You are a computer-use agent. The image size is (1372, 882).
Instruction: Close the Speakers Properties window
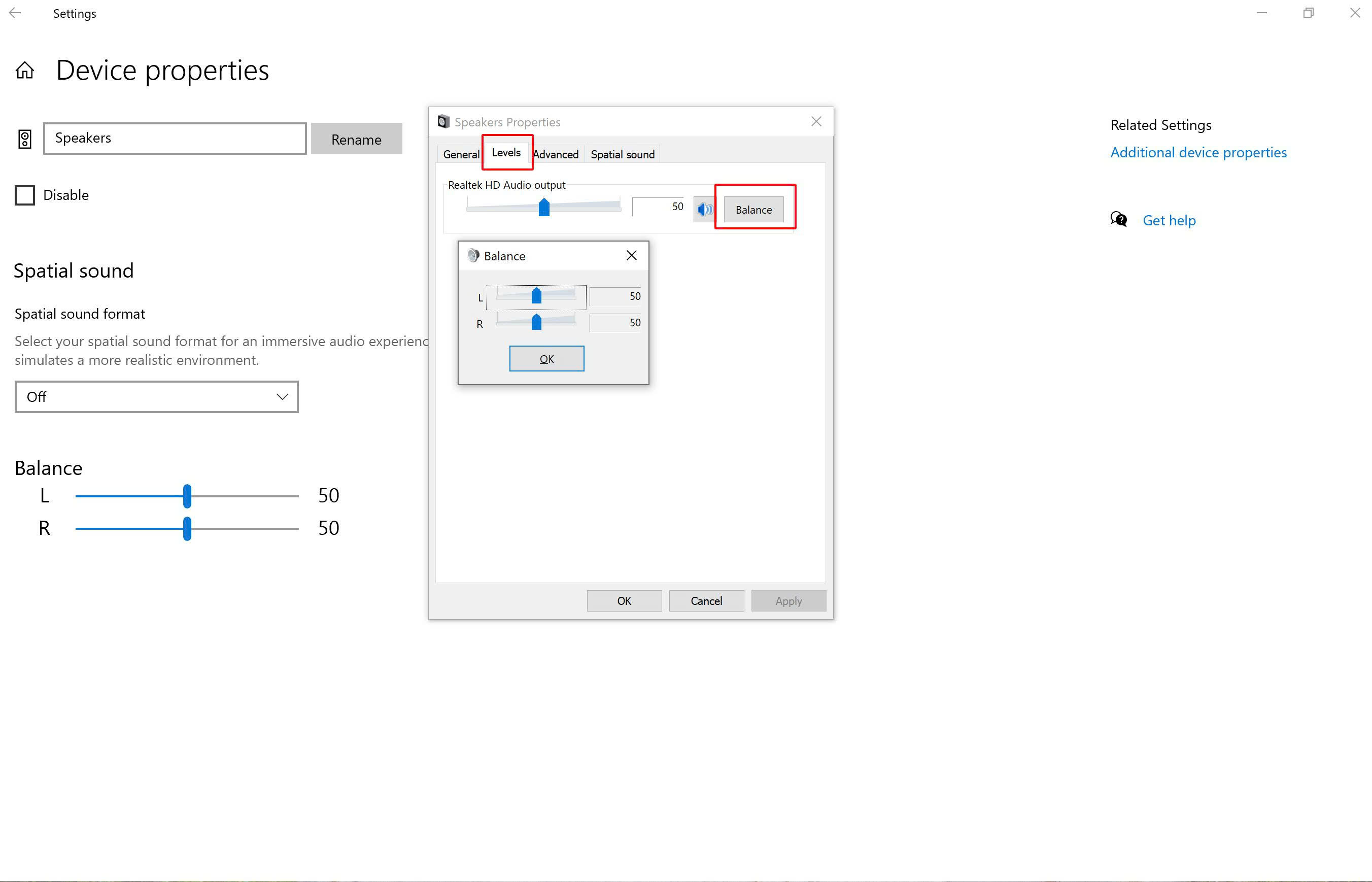[816, 121]
